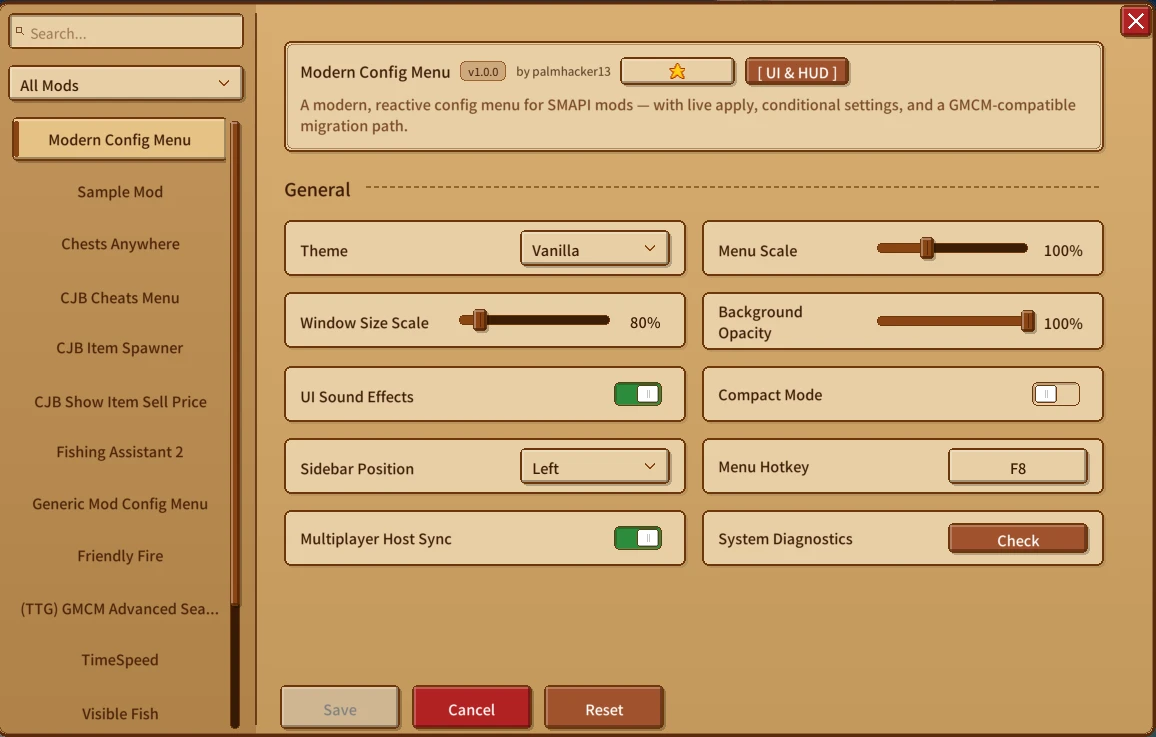Click the Menu Scale 100% value
Screen dimensions: 1156x737
(1063, 251)
